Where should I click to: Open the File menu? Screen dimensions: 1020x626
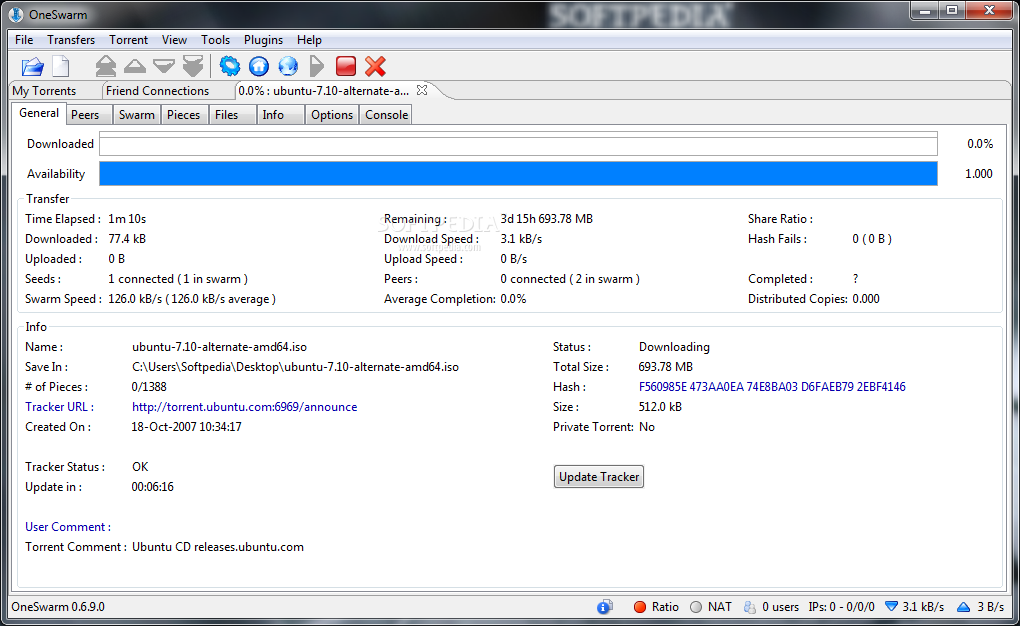24,40
